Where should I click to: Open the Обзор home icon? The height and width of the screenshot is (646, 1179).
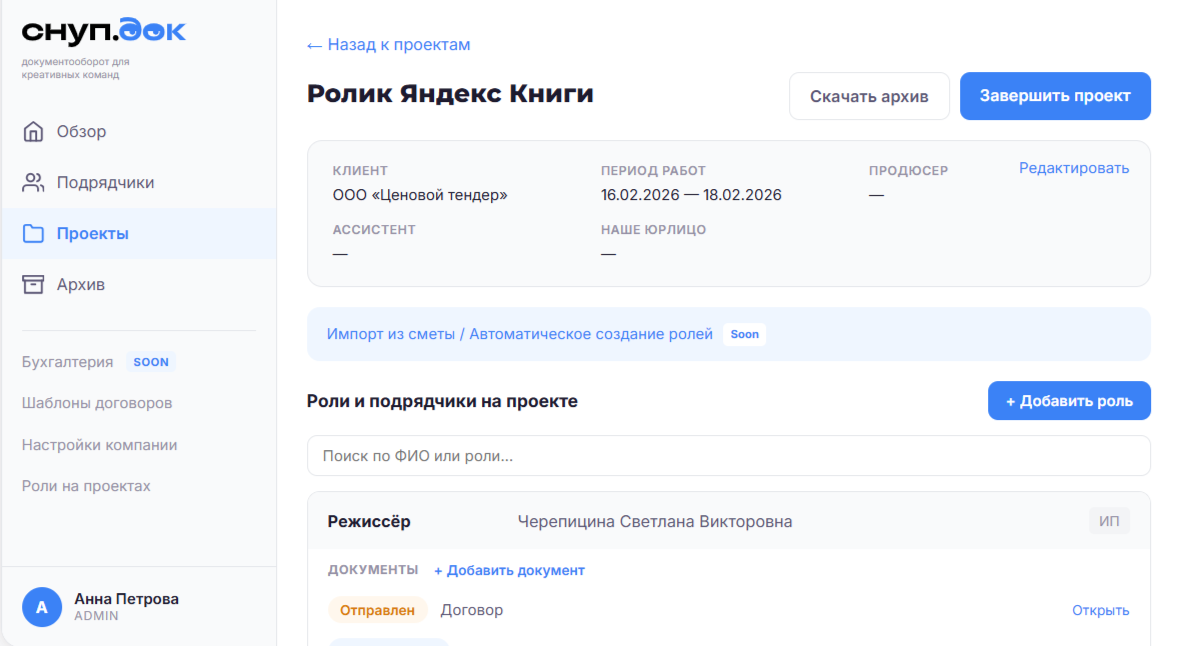[33, 131]
